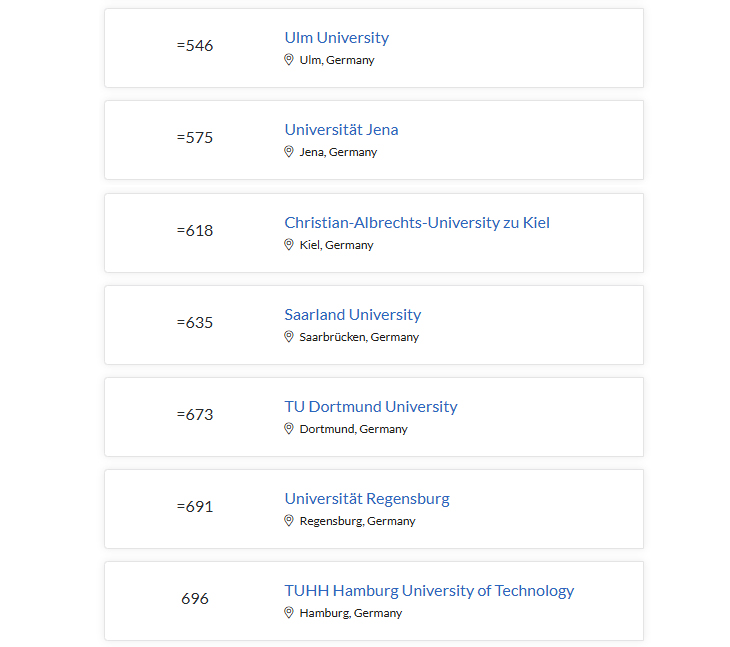Click the =575 rank number
The height and width of the screenshot is (647, 730).
click(195, 138)
